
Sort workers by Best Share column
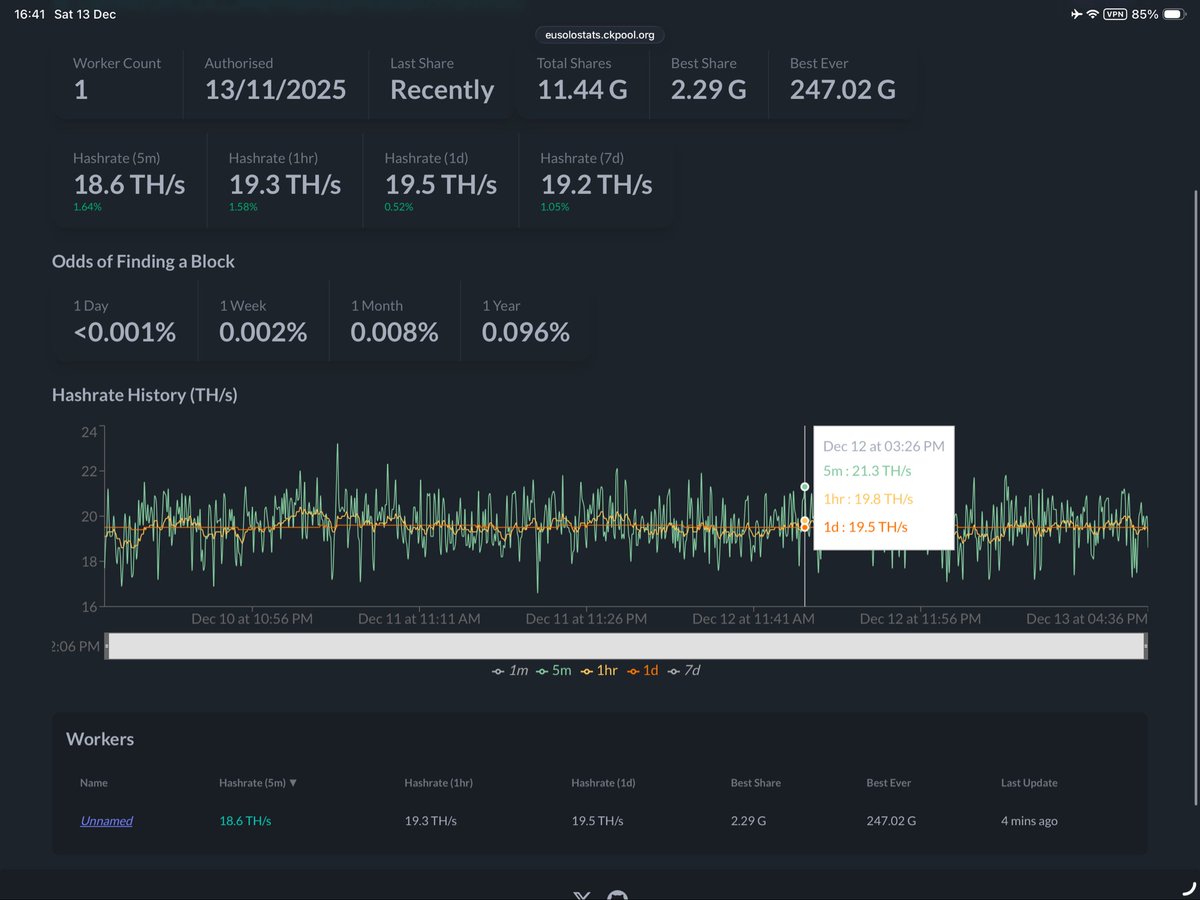(756, 783)
